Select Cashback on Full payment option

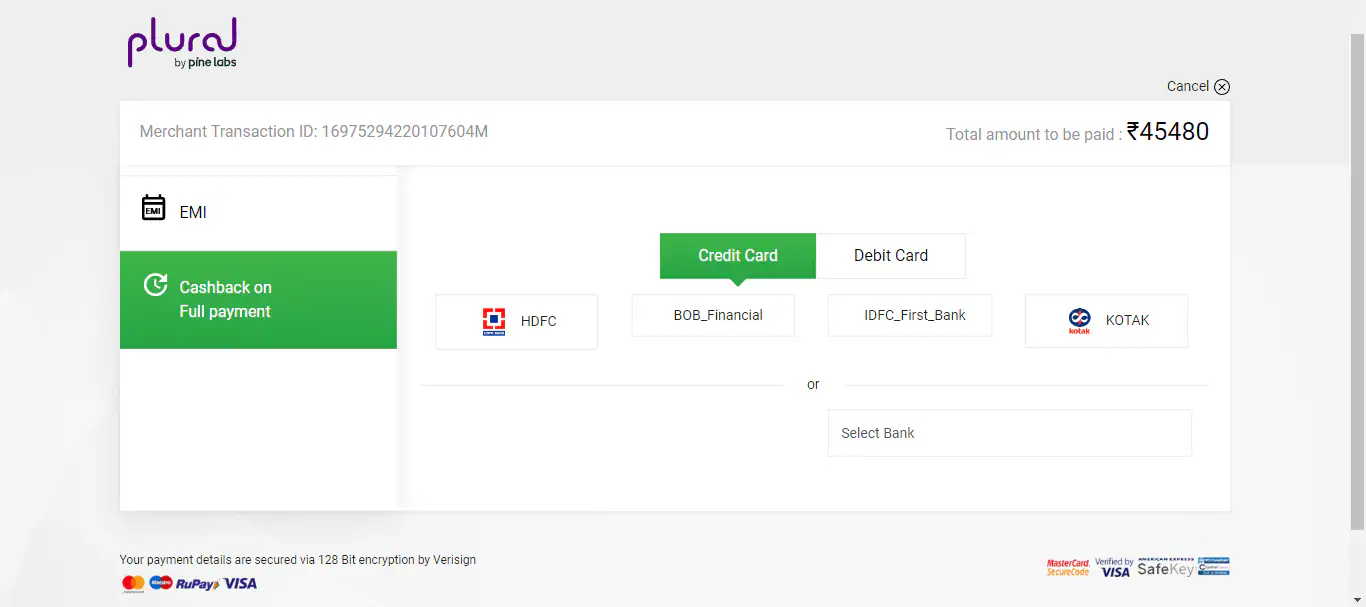[x=258, y=300]
